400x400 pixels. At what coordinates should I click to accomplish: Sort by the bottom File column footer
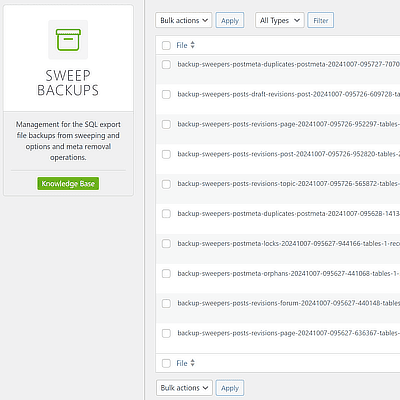click(x=182, y=363)
